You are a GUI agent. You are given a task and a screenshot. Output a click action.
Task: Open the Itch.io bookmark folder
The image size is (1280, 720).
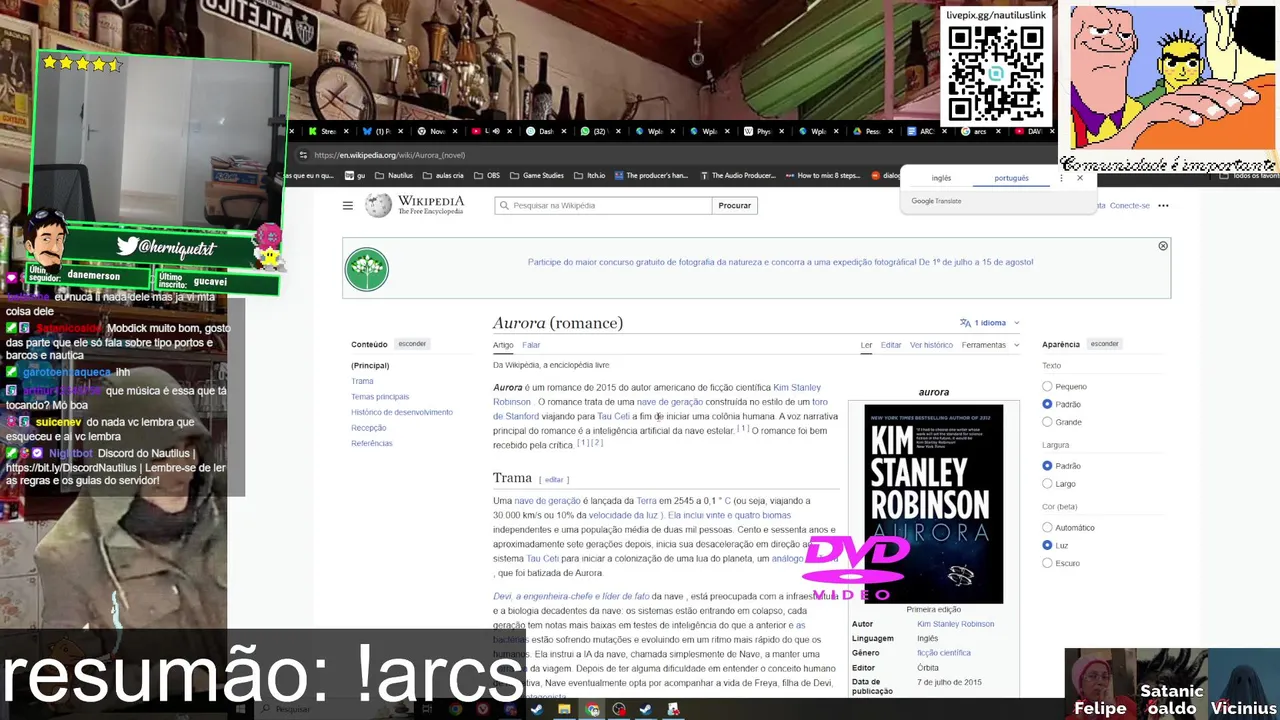point(590,175)
